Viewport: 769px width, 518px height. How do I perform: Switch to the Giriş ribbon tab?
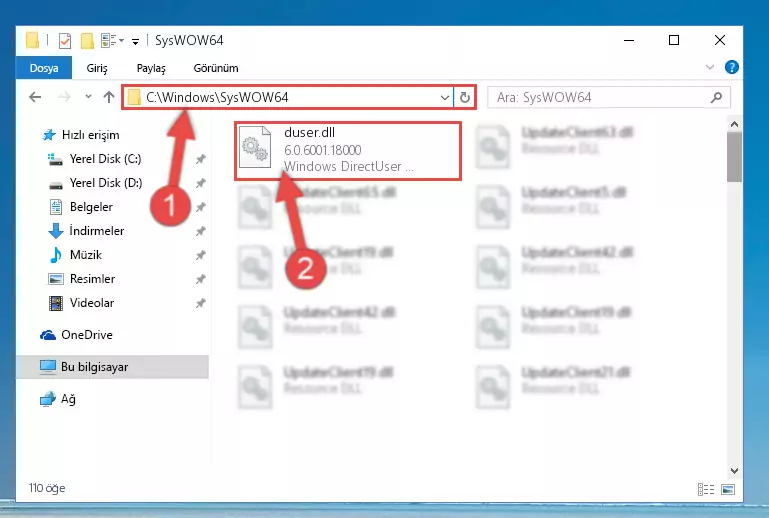(97, 68)
